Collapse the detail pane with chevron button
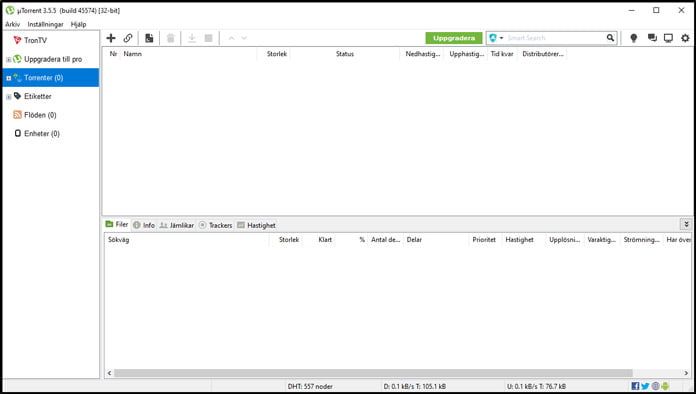The height and width of the screenshot is (394, 696). 686,225
